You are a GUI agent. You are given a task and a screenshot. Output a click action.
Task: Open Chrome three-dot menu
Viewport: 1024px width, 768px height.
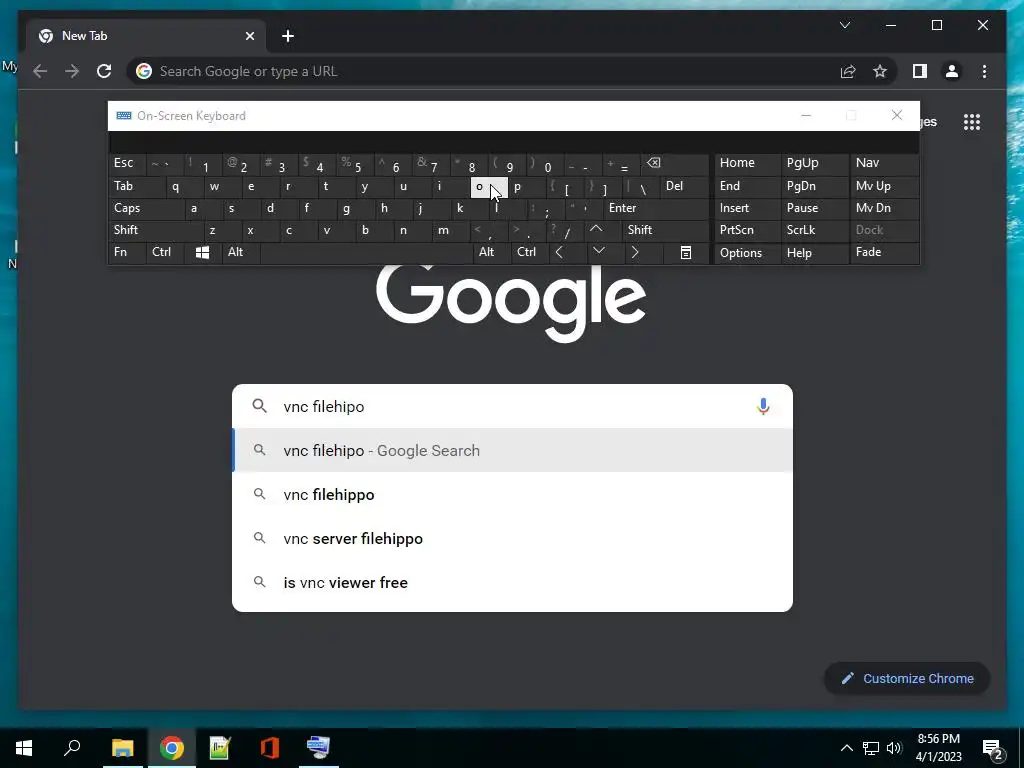click(984, 71)
